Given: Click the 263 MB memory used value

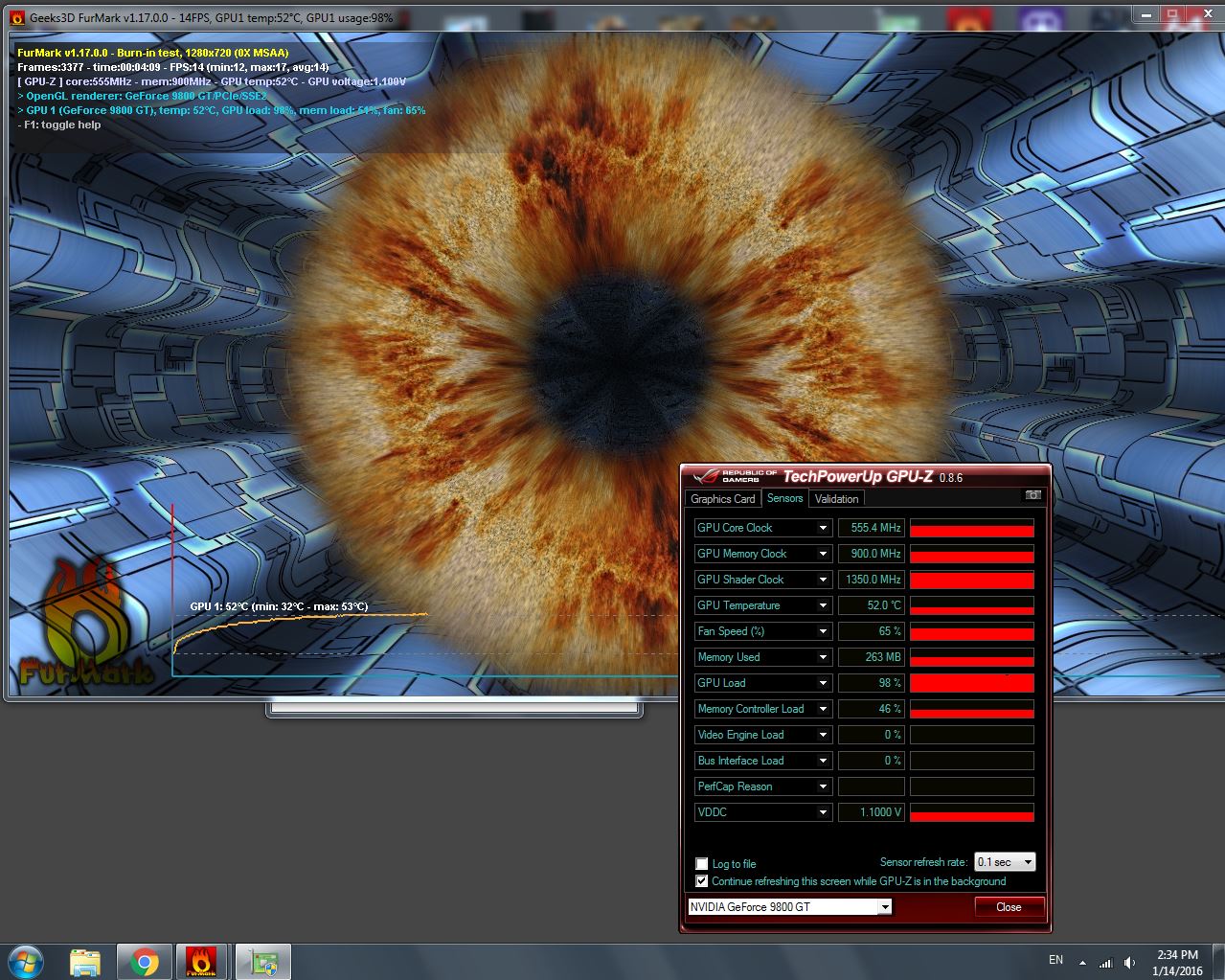Looking at the screenshot, I should [872, 657].
